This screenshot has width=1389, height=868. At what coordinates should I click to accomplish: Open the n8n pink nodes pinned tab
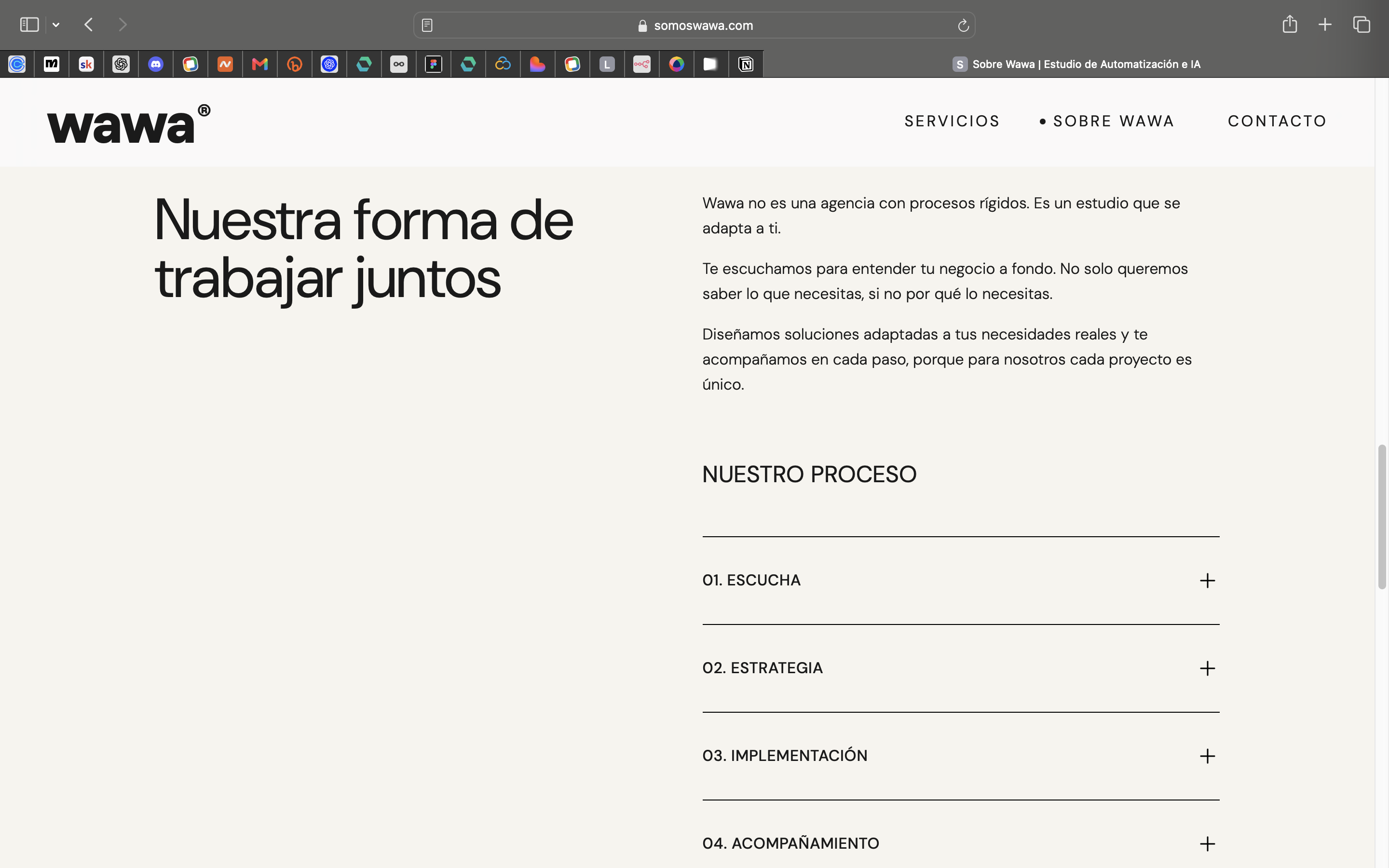(642, 64)
